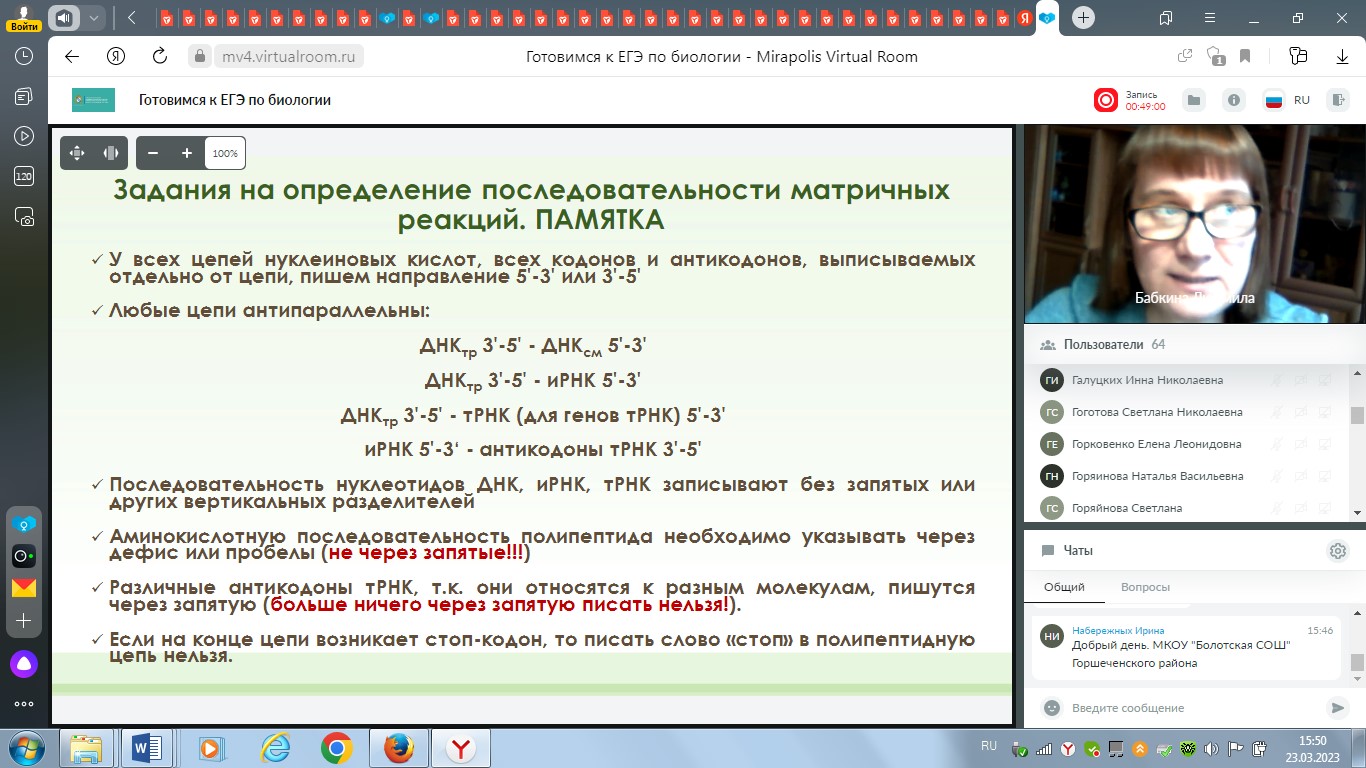1366x768 pixels.
Task: Open history via the sidebar clock icon
Action: [x=24, y=57]
